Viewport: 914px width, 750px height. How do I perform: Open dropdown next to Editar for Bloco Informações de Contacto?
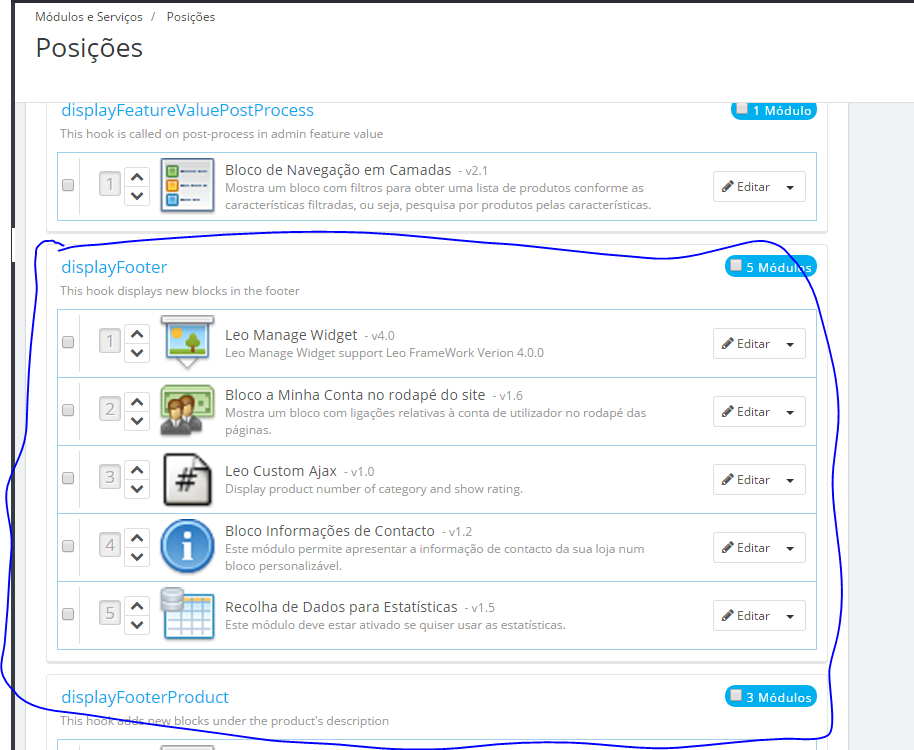click(x=790, y=548)
